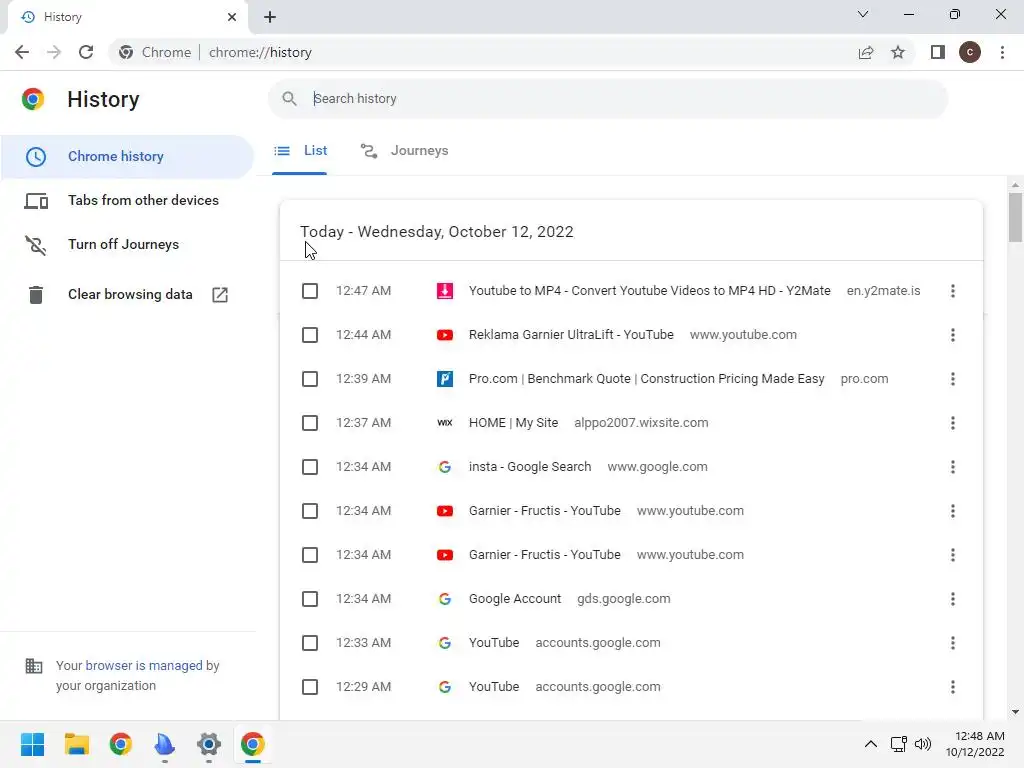Open the profile avatar 'C'
Viewport: 1024px width, 768px height.
[x=970, y=52]
